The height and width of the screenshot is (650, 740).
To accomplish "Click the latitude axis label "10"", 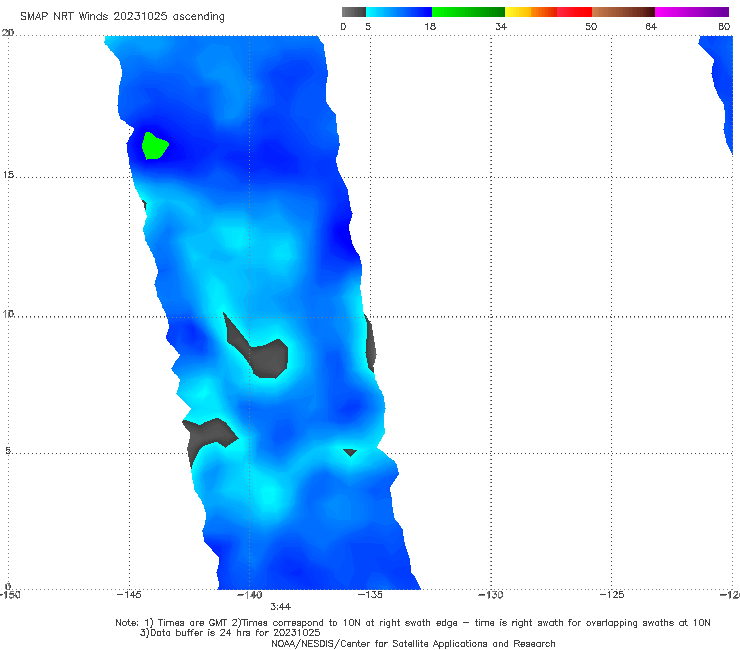I will click(8, 314).
